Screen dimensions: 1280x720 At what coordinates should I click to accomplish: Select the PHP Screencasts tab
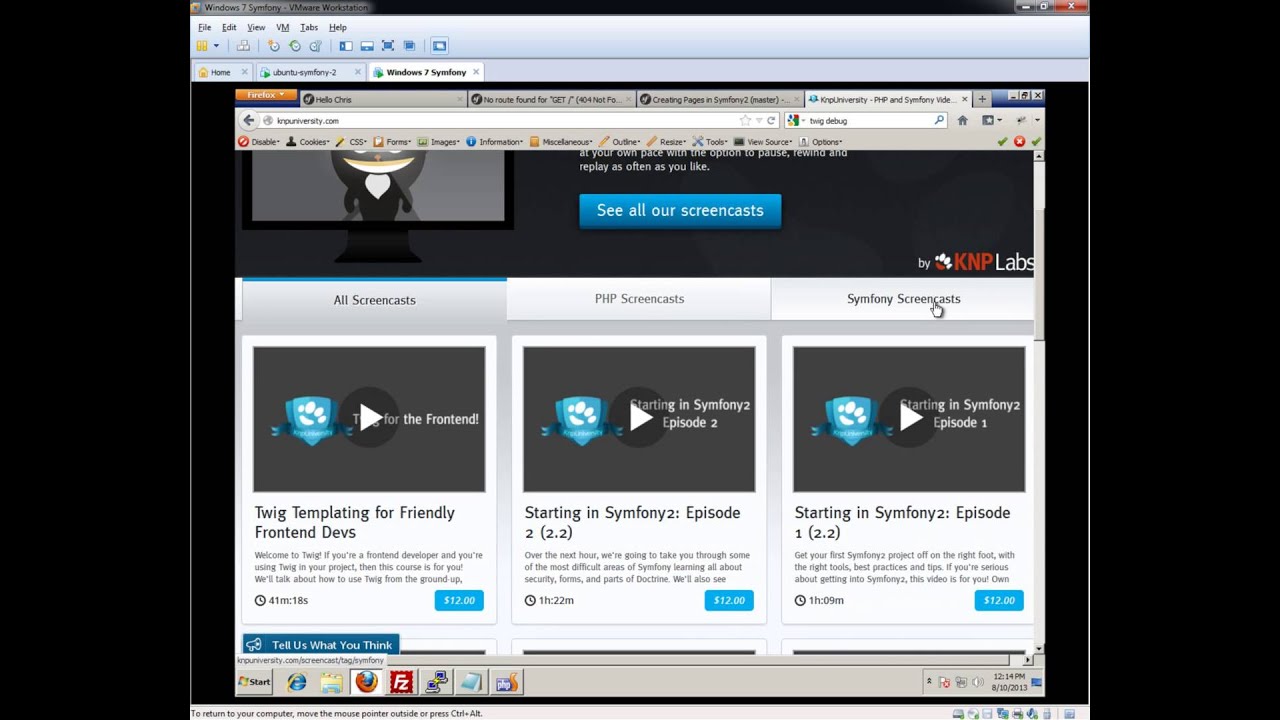[639, 299]
